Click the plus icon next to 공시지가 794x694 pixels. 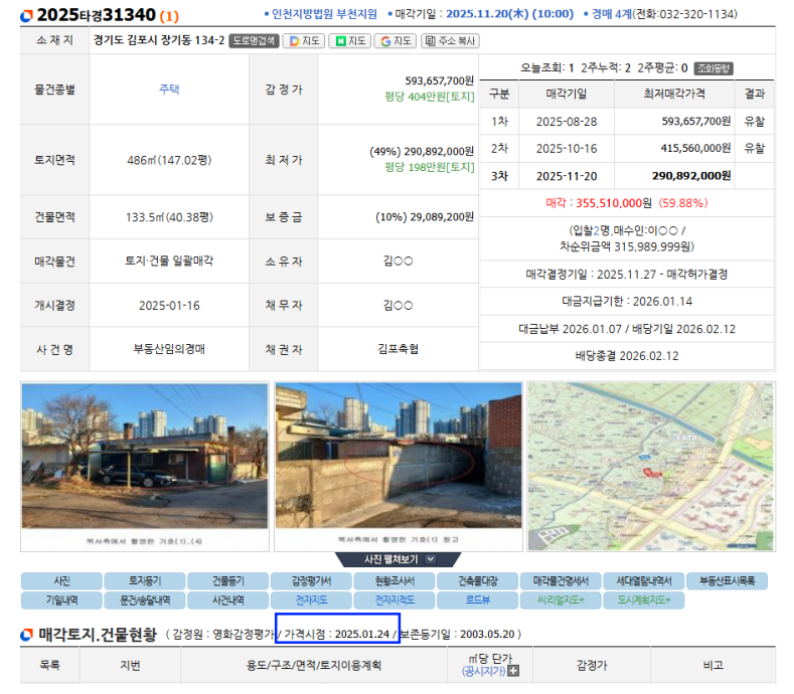point(514,671)
